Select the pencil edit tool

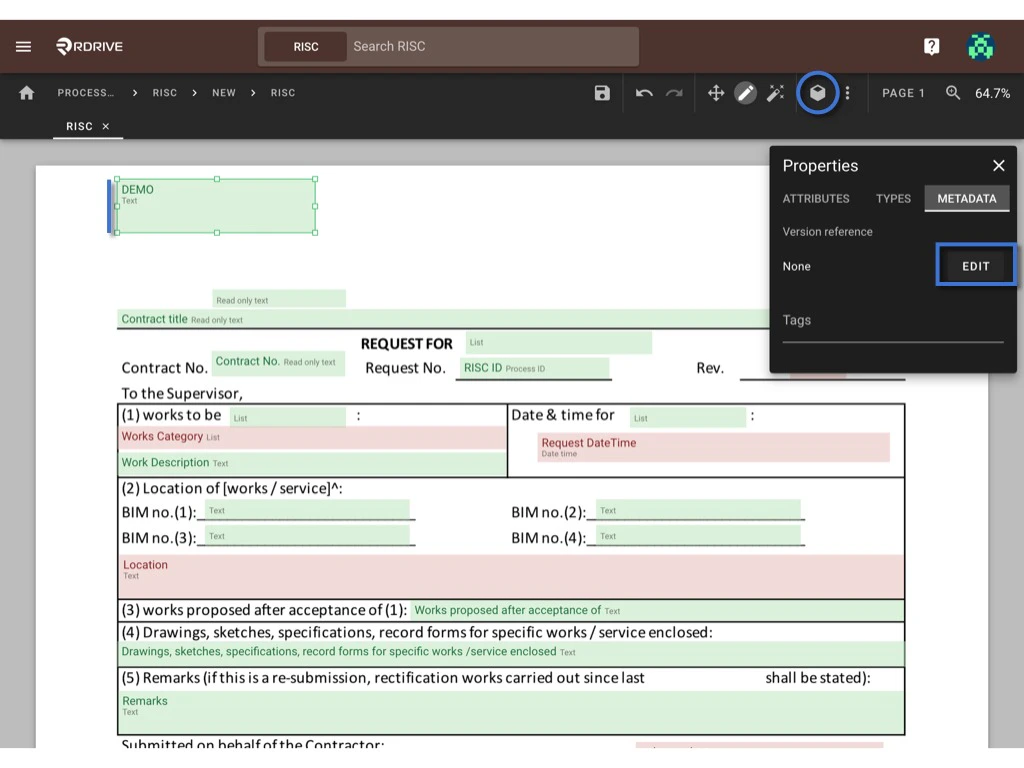click(x=745, y=92)
